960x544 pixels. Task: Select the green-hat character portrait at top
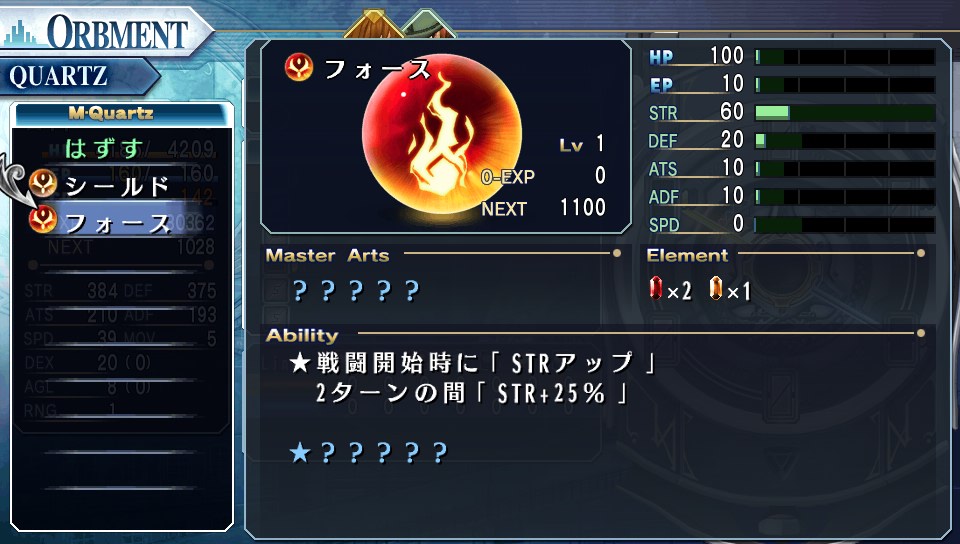[429, 24]
